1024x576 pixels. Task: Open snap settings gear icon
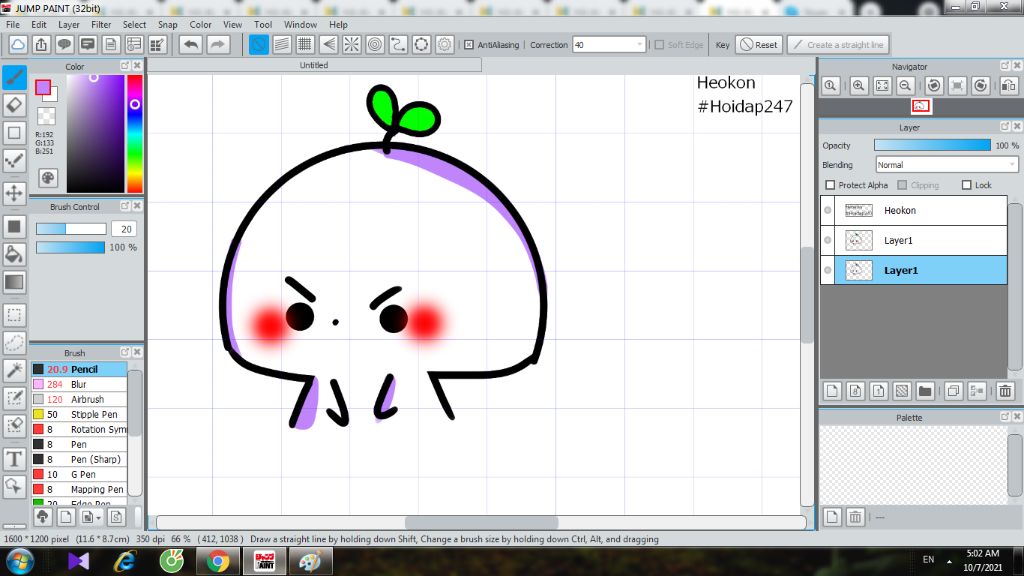click(445, 44)
